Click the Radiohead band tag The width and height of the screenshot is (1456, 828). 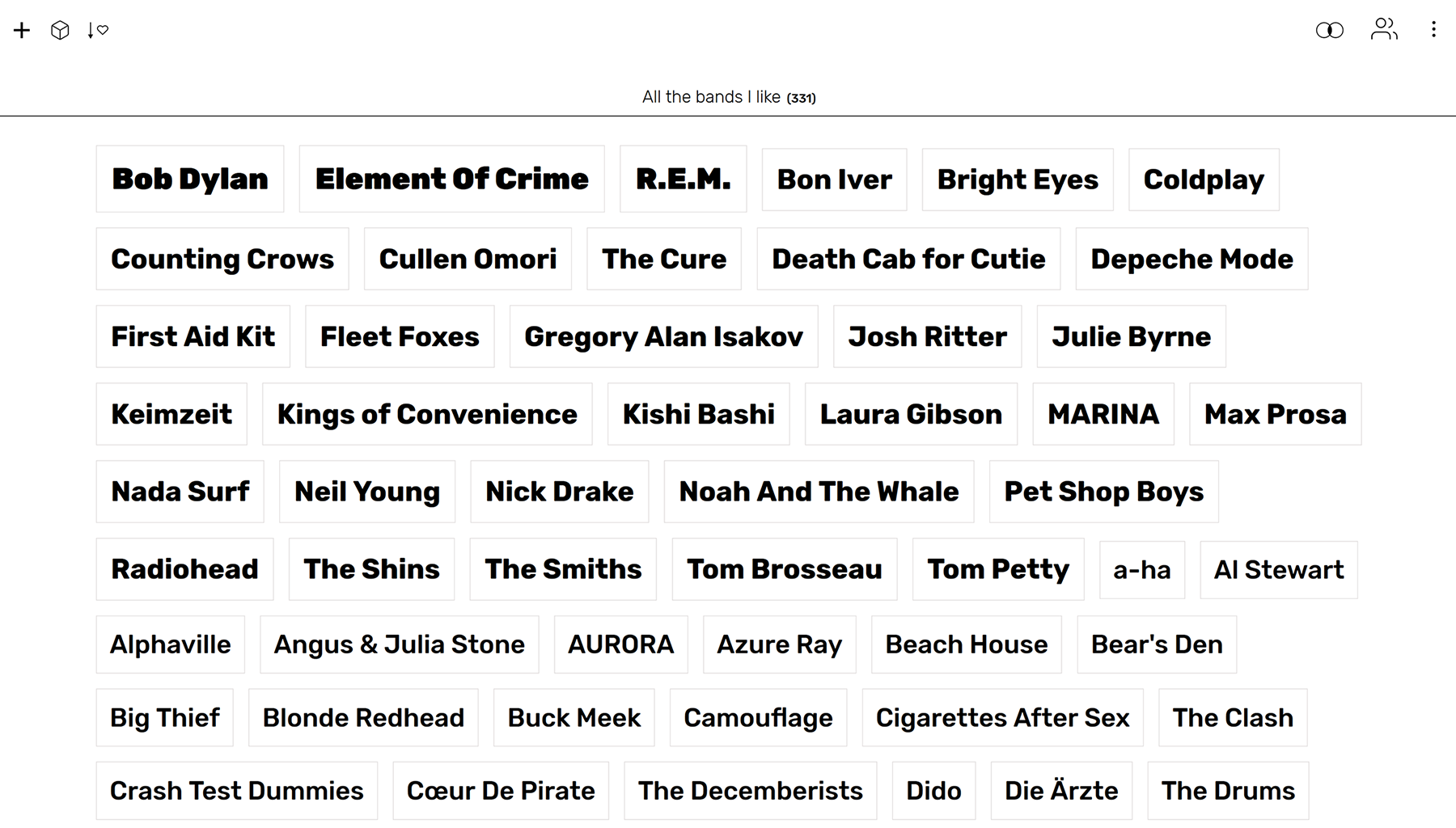point(184,569)
